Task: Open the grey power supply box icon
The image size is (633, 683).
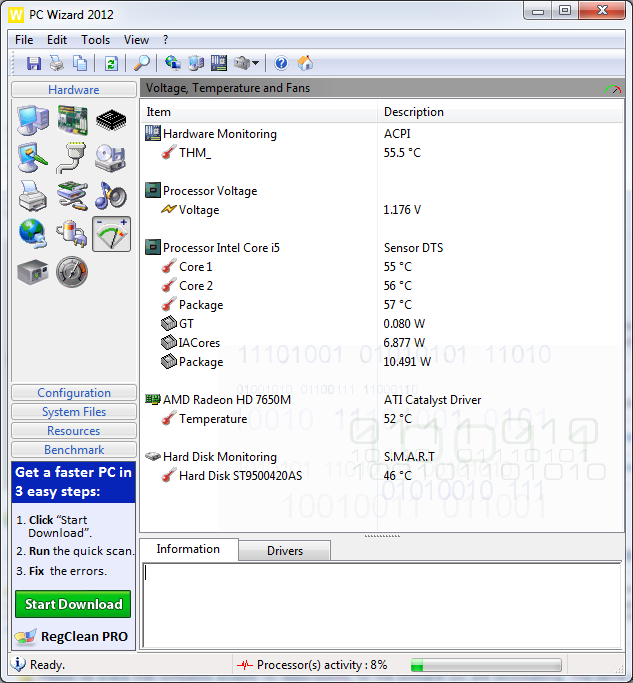Action: 33,272
